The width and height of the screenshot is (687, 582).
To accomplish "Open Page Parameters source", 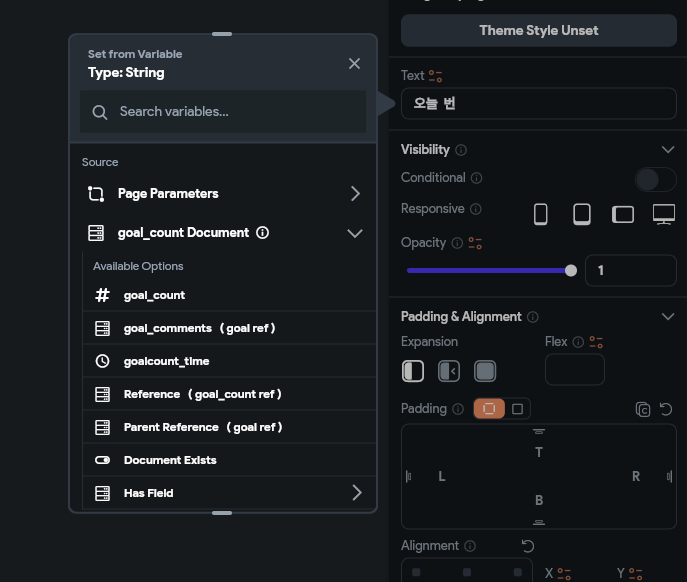I will pyautogui.click(x=223, y=193).
